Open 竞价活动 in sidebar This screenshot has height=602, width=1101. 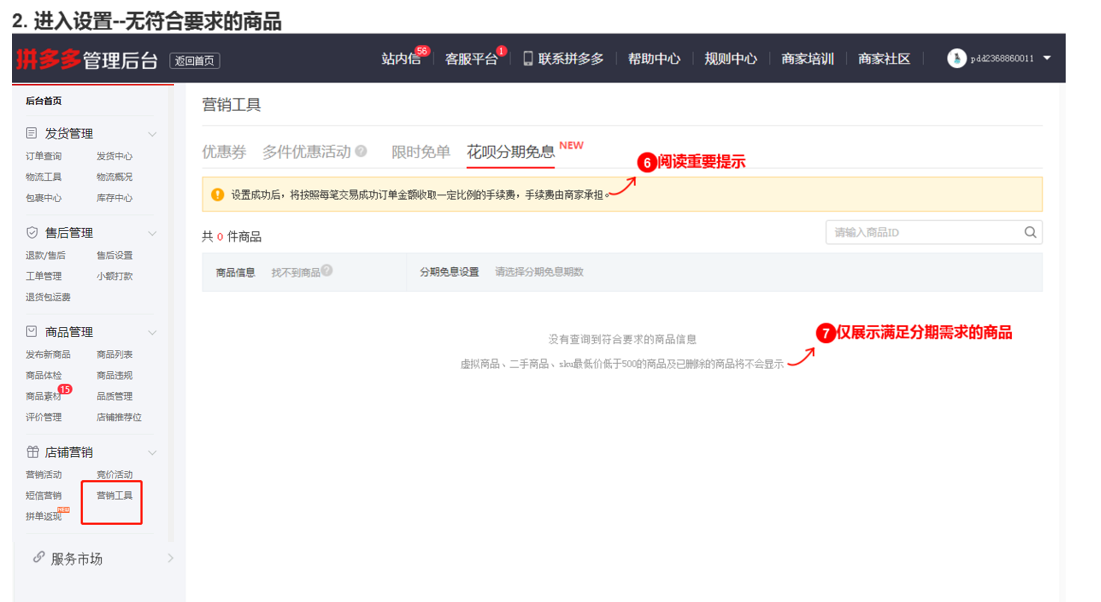coord(114,474)
